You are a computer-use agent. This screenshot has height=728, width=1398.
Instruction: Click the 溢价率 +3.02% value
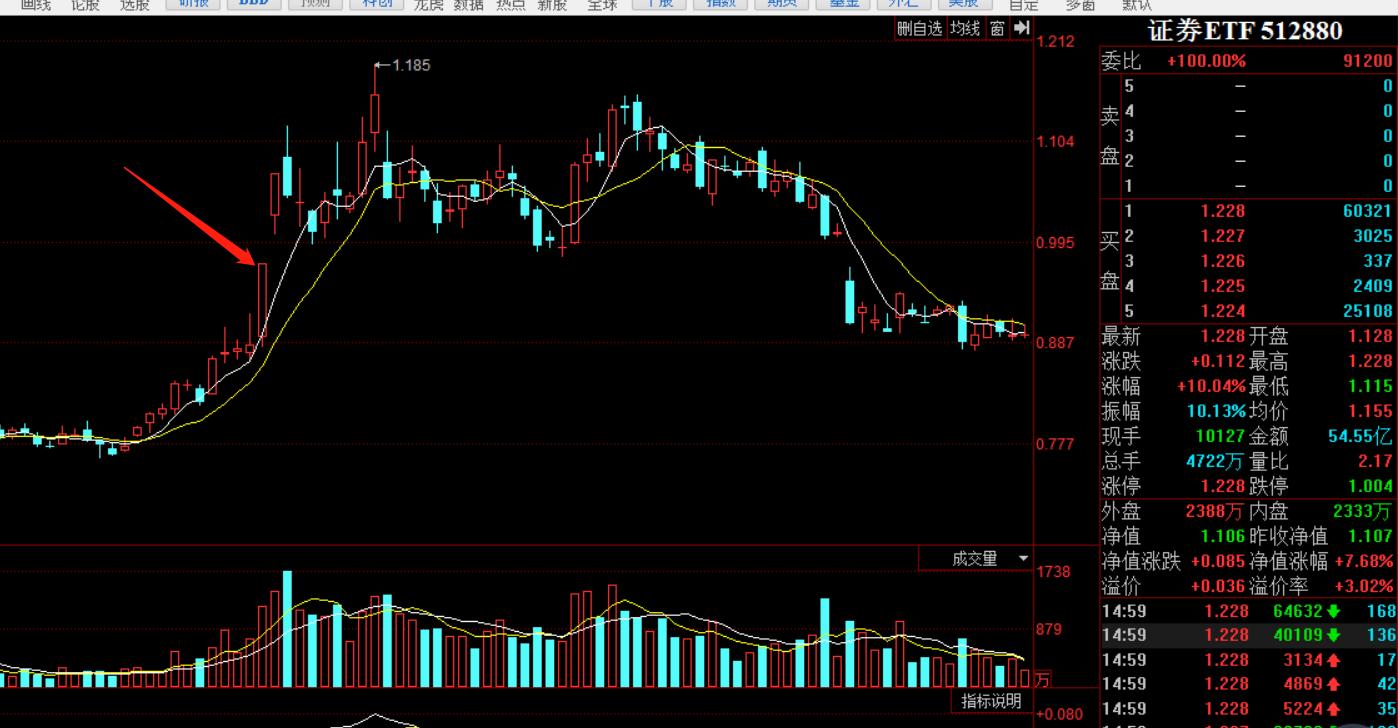pos(1364,586)
